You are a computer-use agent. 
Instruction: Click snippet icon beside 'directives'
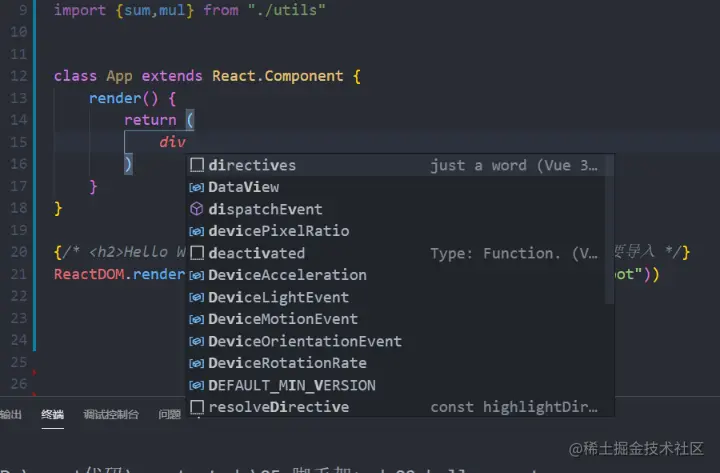click(197, 165)
